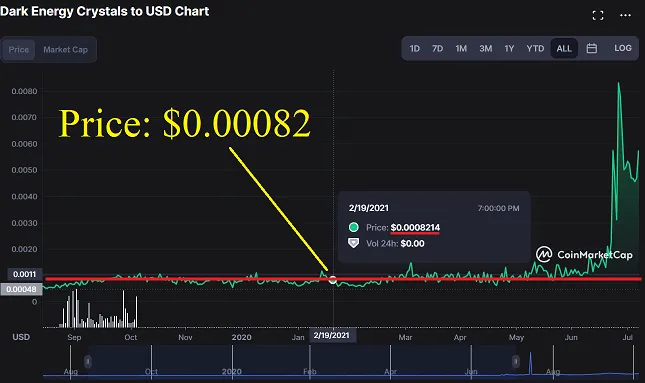Viewport: 645px width, 383px height.
Task: Switch chart to Price tab
Action: point(19,50)
